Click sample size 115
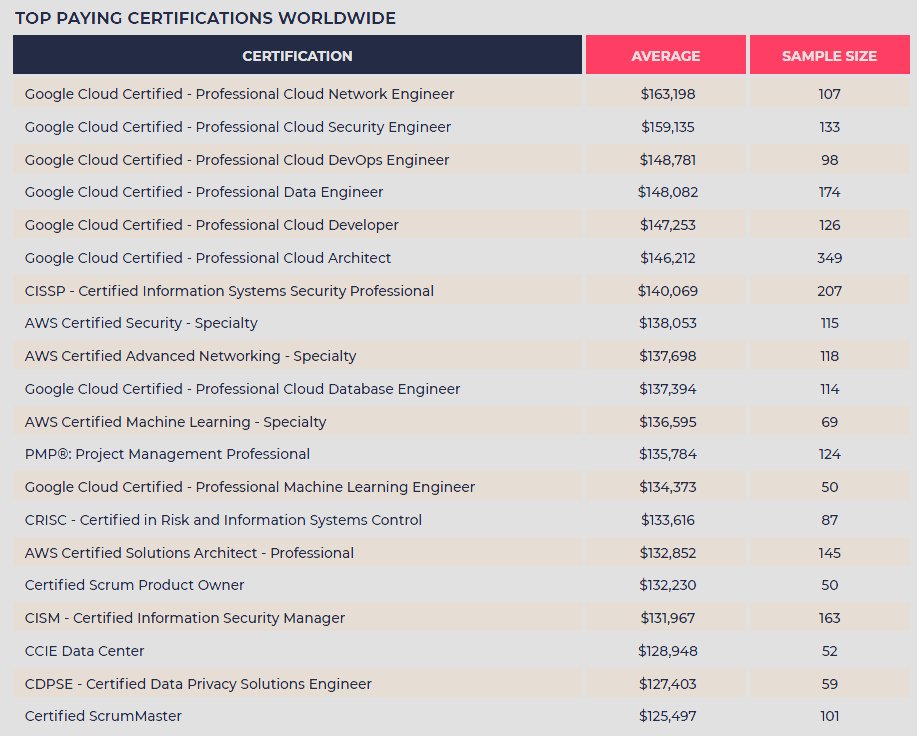Viewport: 917px width, 736px height. tap(829, 323)
